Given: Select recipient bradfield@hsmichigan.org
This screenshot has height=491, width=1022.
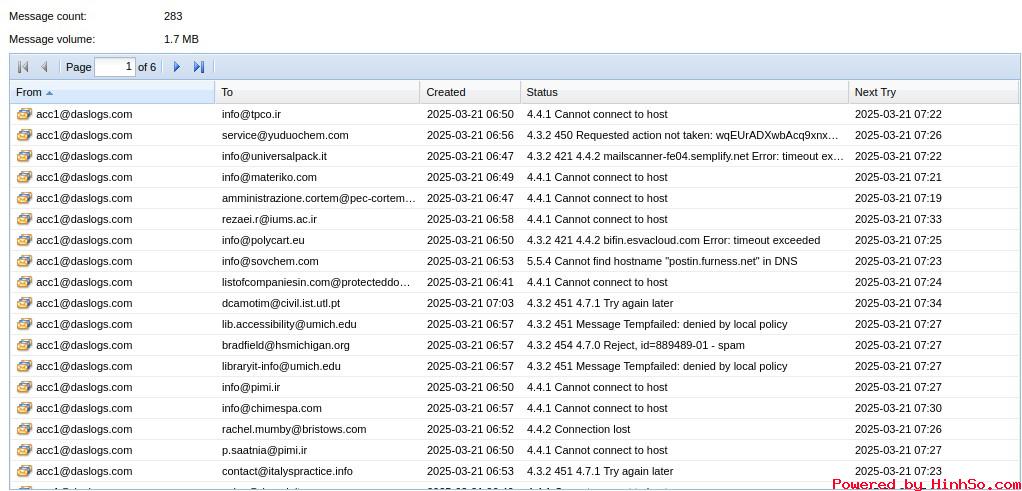Looking at the screenshot, I should 285,345.
